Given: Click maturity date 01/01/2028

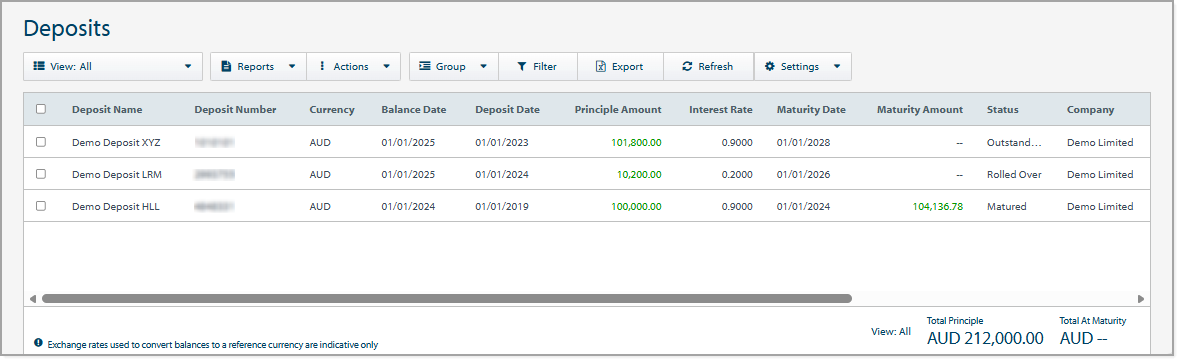Looking at the screenshot, I should click(803, 142).
